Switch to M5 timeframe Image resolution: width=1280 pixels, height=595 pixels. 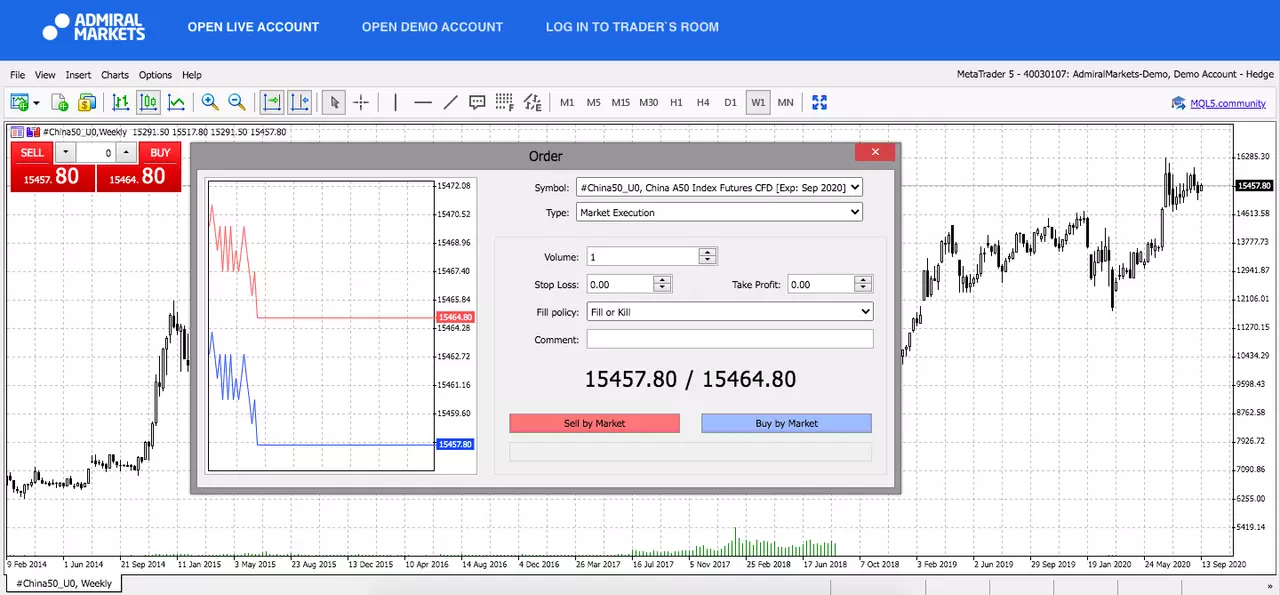(x=594, y=103)
